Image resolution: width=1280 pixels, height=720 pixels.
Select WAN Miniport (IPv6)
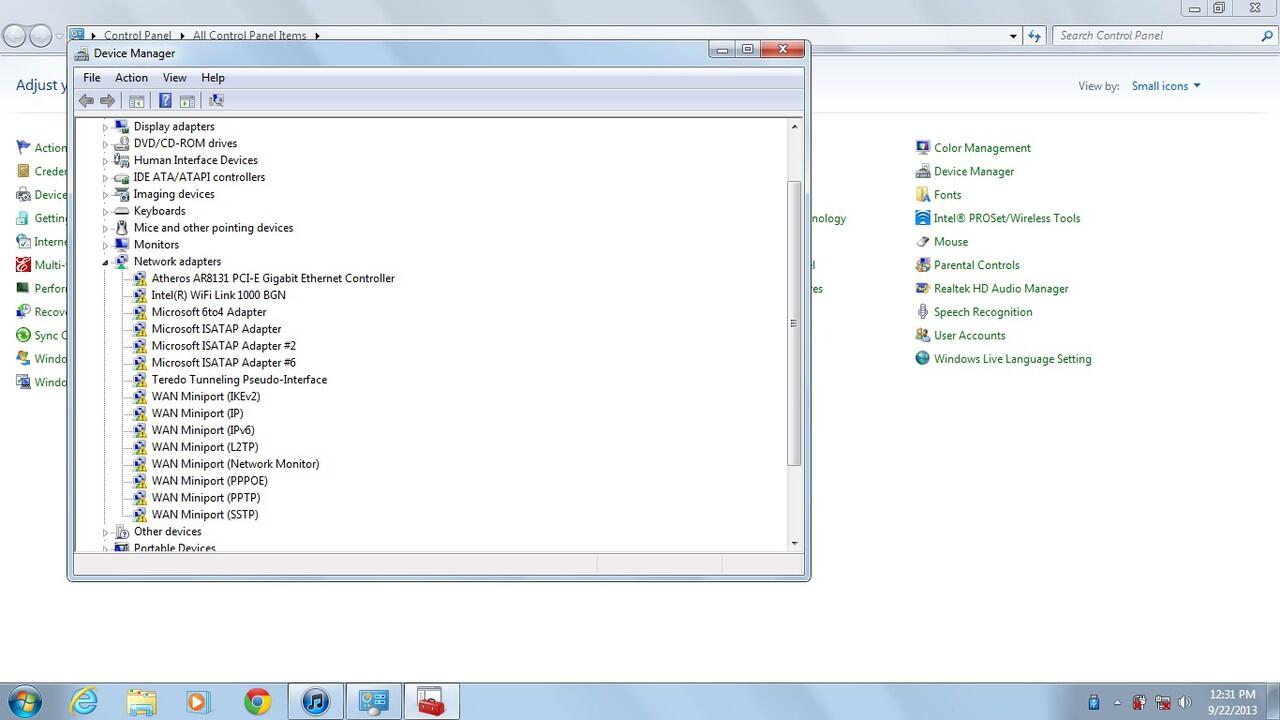203,430
